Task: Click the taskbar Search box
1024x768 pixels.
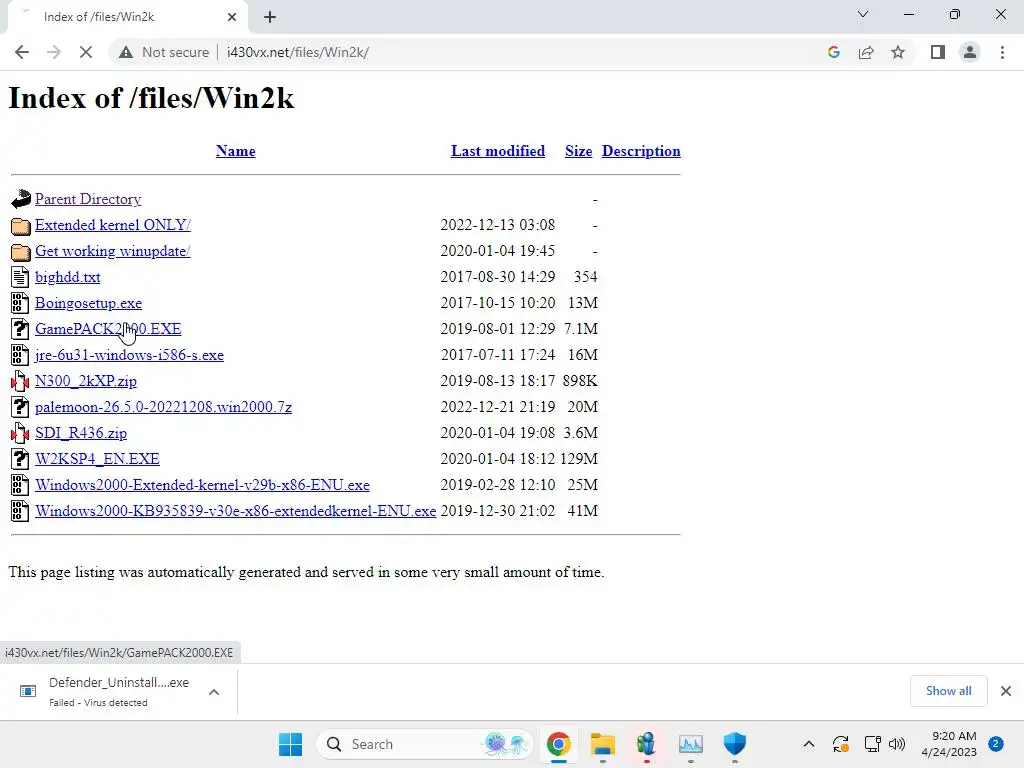Action: (x=424, y=744)
